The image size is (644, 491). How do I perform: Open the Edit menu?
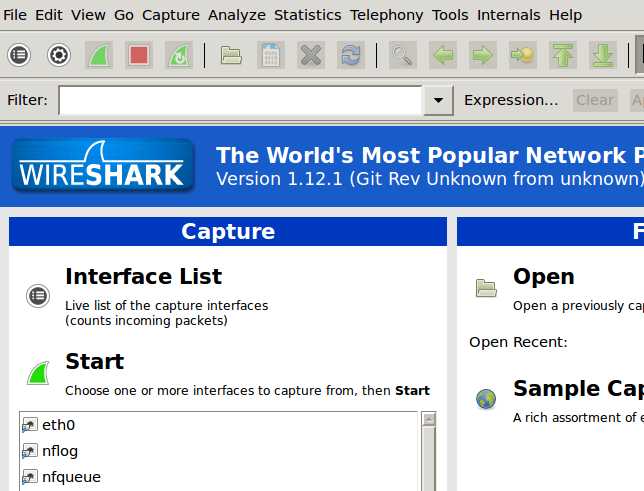tap(48, 15)
